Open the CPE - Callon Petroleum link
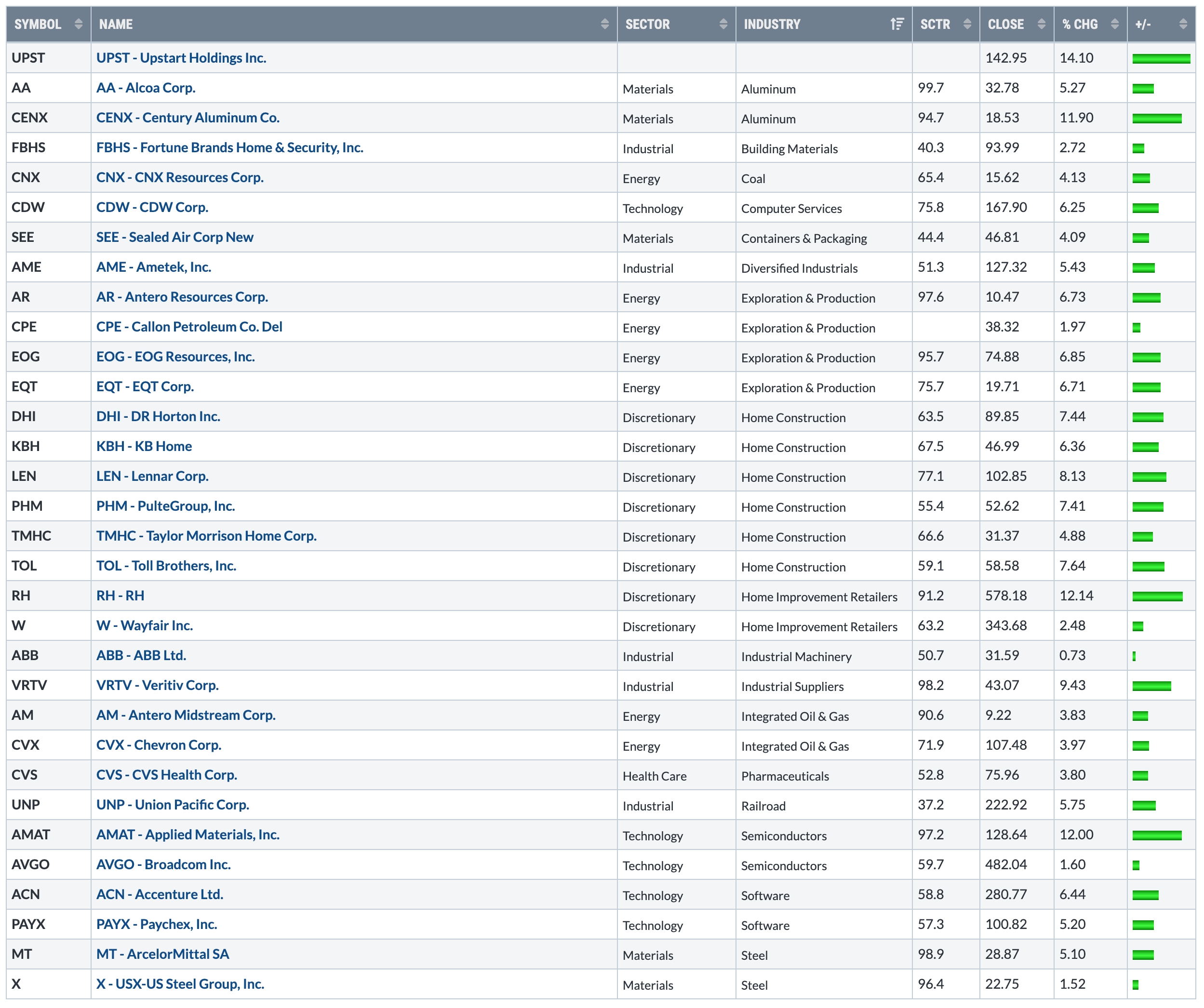Image resolution: width=1204 pixels, height=1008 pixels. point(189,327)
